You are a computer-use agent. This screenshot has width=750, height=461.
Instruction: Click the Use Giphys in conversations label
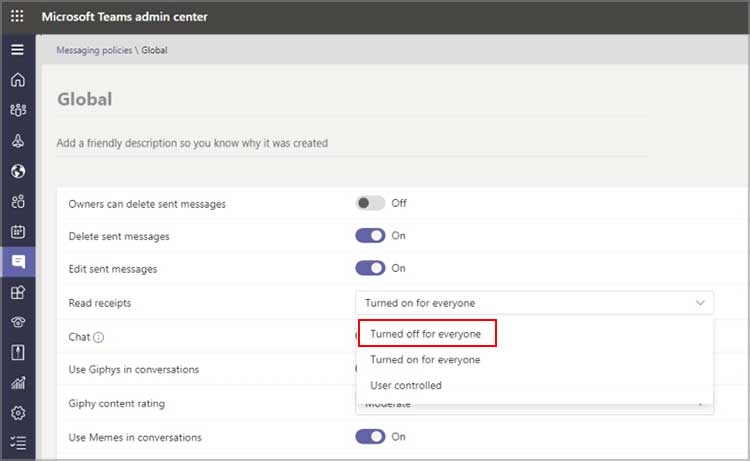coord(133,370)
